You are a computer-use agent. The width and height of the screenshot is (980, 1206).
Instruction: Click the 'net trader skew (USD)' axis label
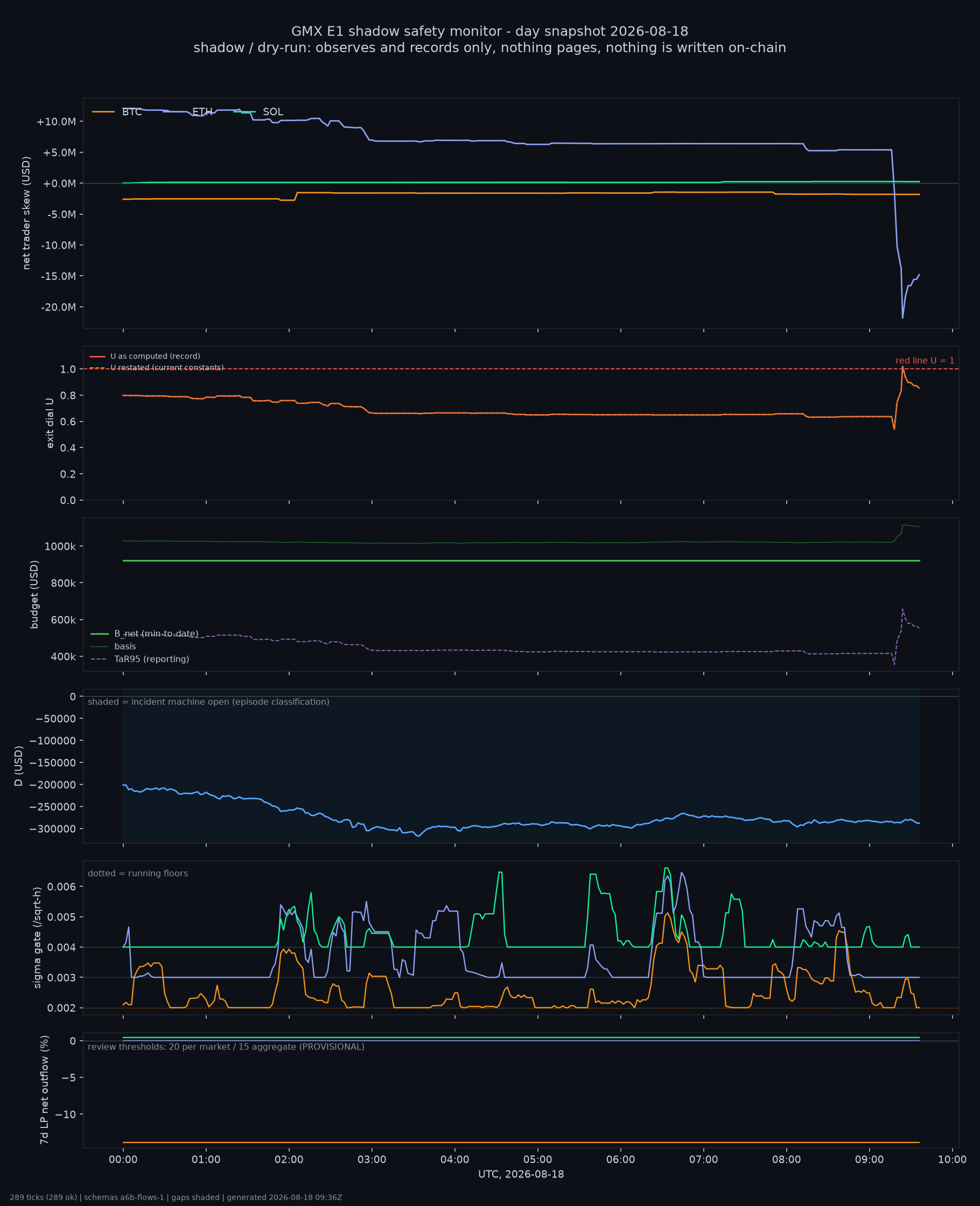(x=26, y=213)
